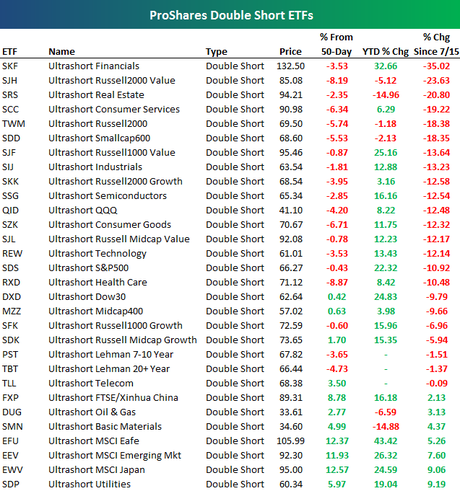Select the SJF ticker cell
The height and width of the screenshot is (491, 460).
pyautogui.click(x=9, y=153)
